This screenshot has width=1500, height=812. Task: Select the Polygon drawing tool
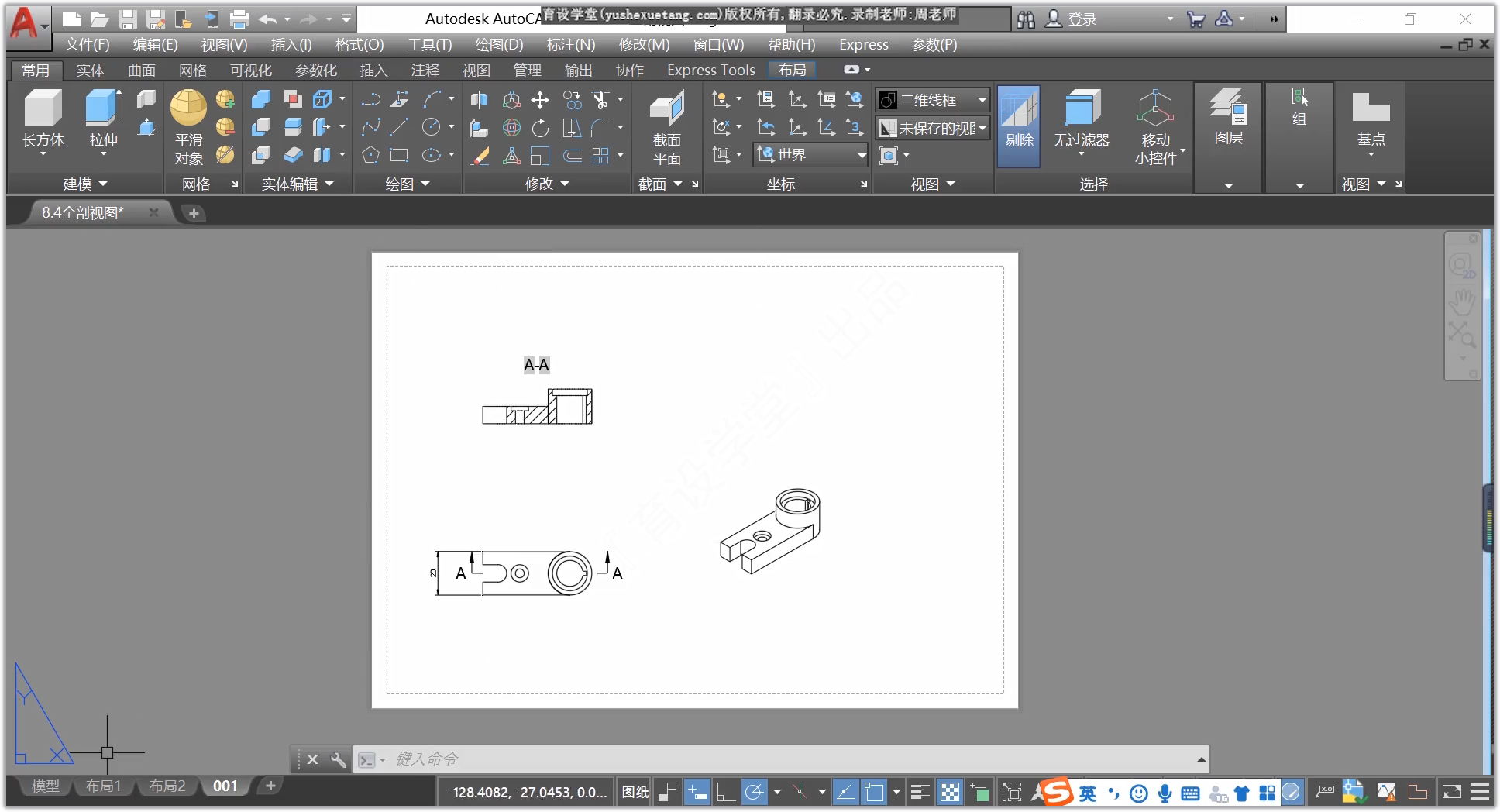pos(370,156)
